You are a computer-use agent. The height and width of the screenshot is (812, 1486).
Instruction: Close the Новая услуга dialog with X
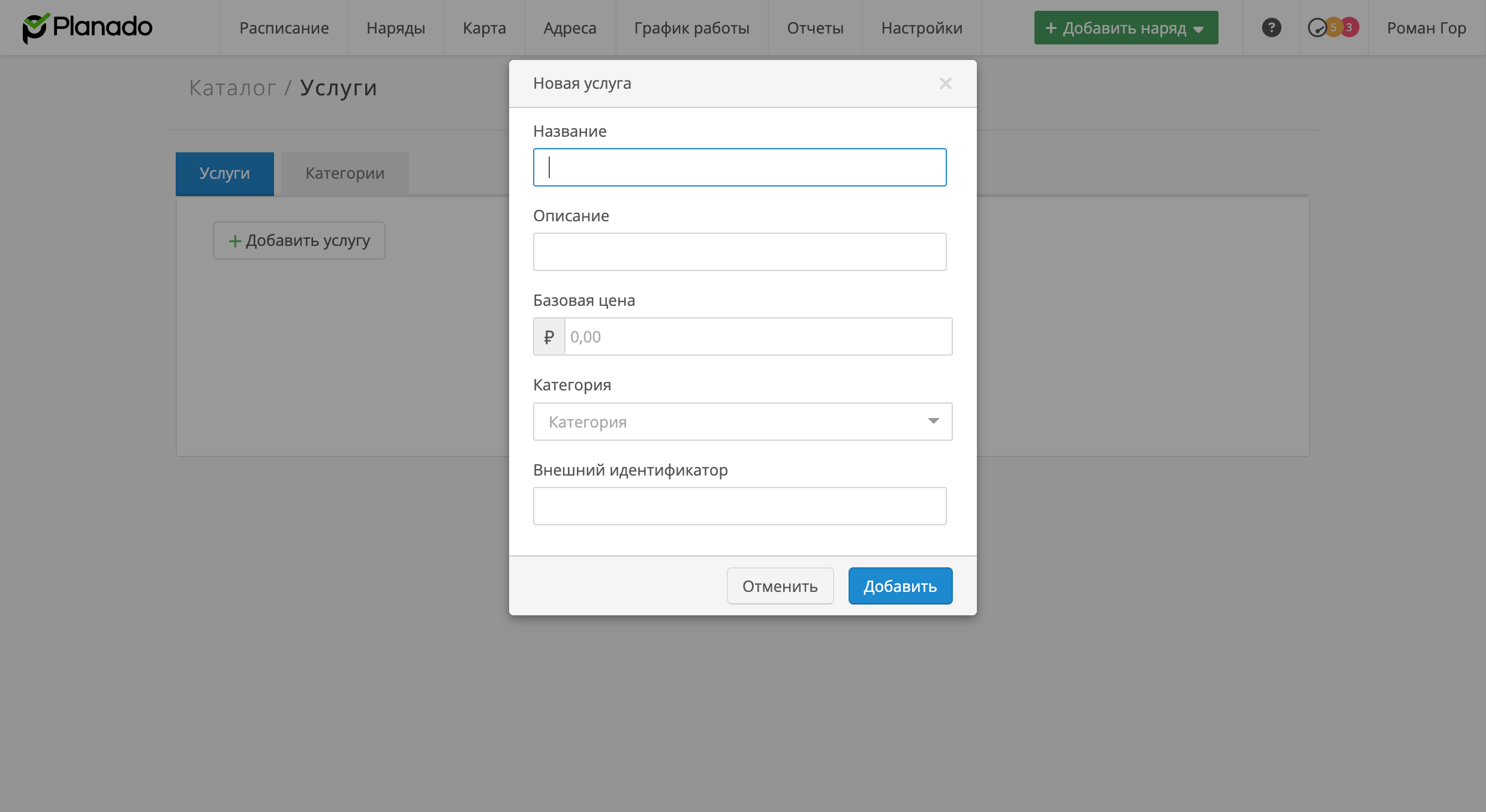click(x=945, y=83)
